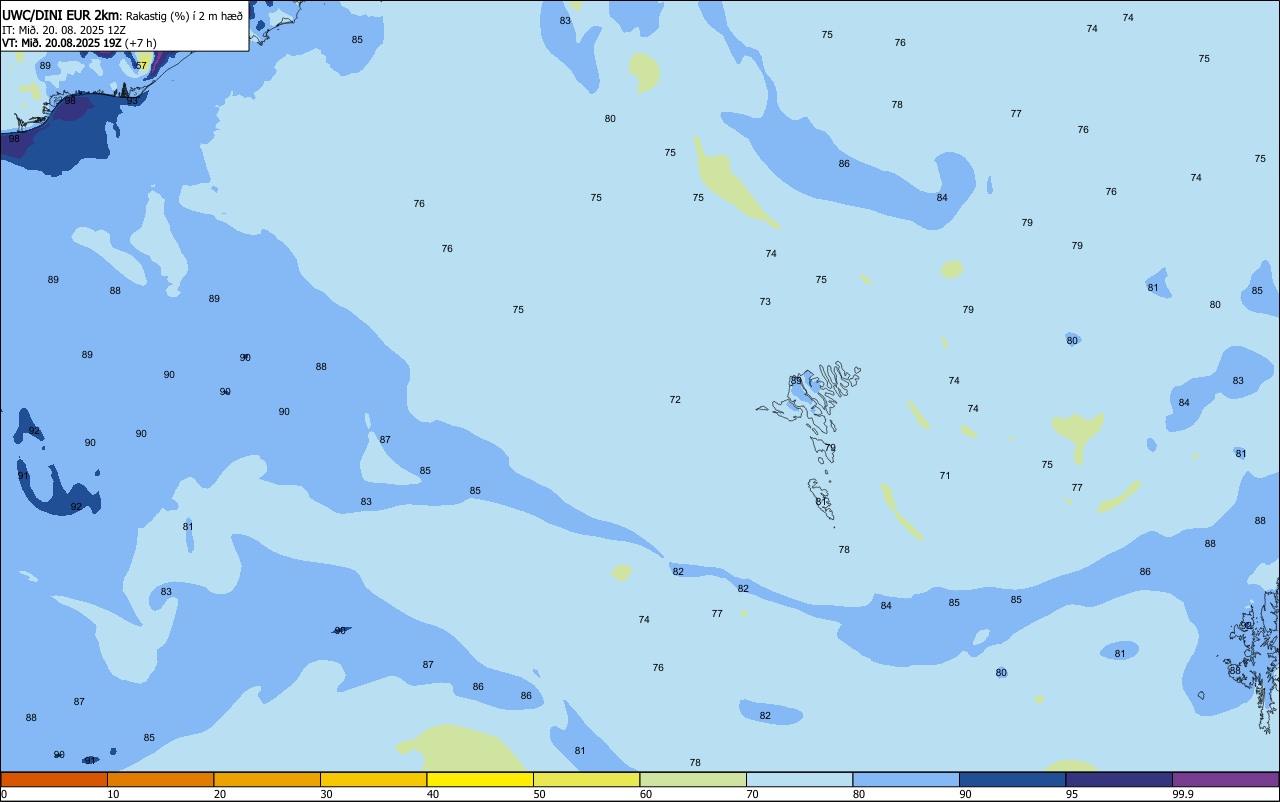Viewport: 1280px width, 802px height.
Task: Click the "50" legend tick label
Action: point(540,794)
